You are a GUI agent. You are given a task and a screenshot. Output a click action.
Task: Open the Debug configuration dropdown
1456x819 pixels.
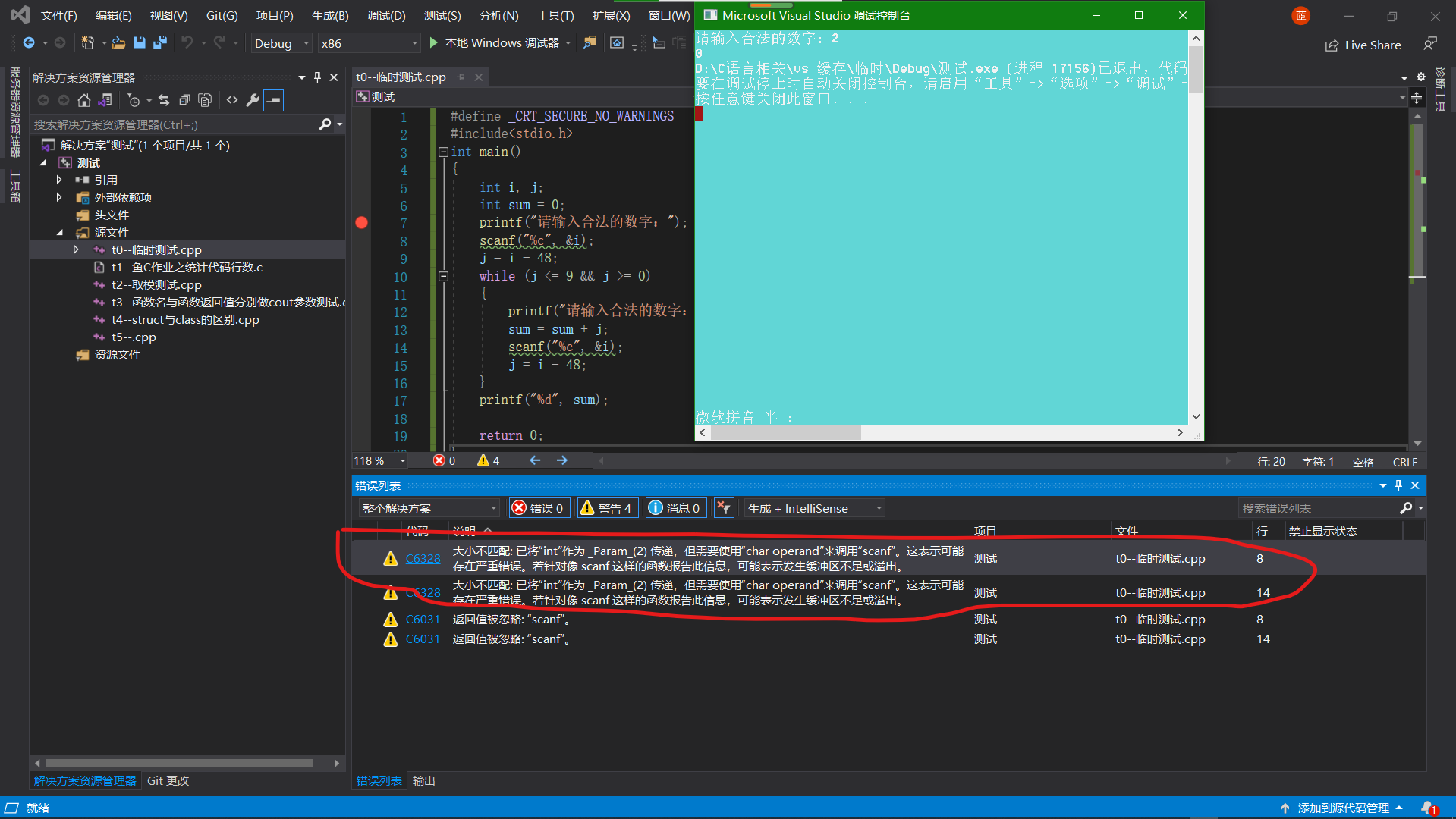pyautogui.click(x=281, y=43)
